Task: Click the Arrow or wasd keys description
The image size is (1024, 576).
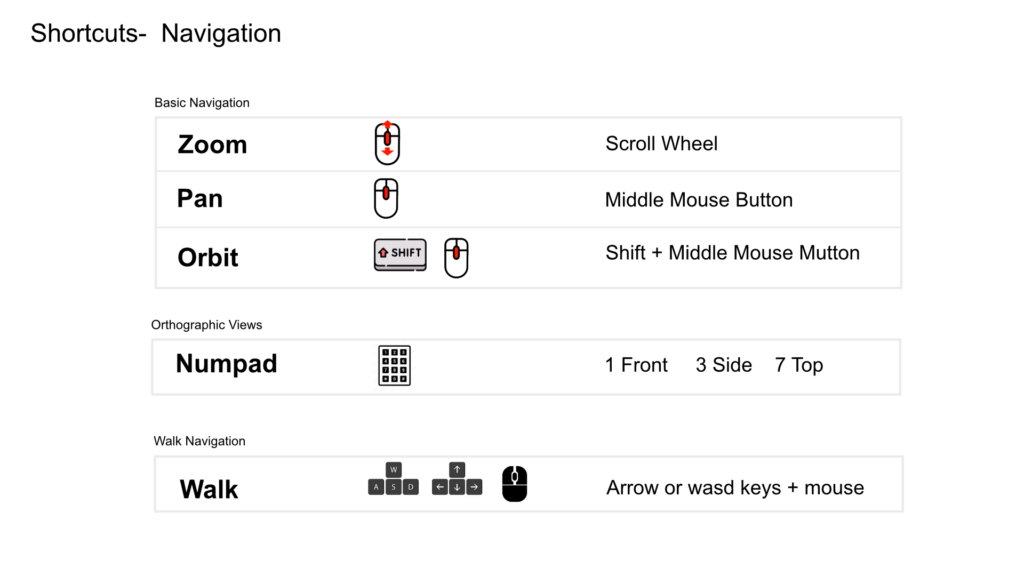Action: pos(735,488)
